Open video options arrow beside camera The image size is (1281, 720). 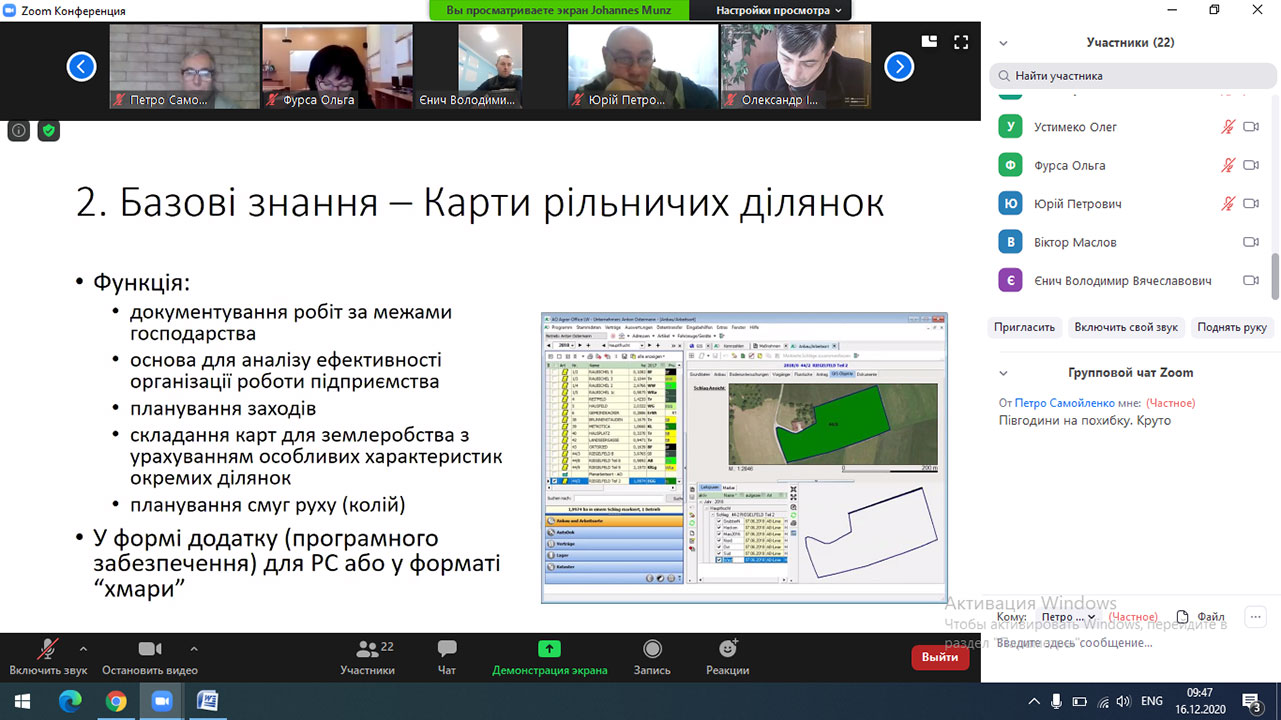pyautogui.click(x=194, y=648)
